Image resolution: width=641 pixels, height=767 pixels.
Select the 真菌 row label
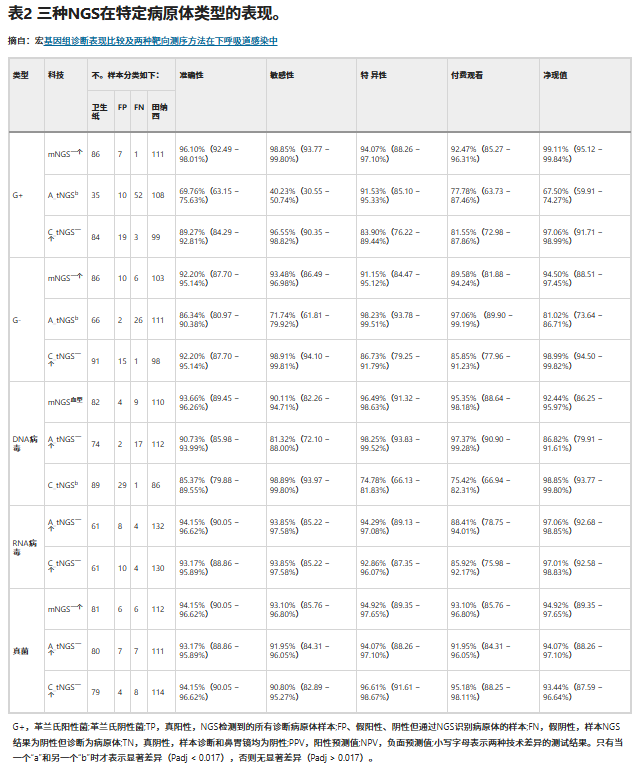(x=20, y=651)
